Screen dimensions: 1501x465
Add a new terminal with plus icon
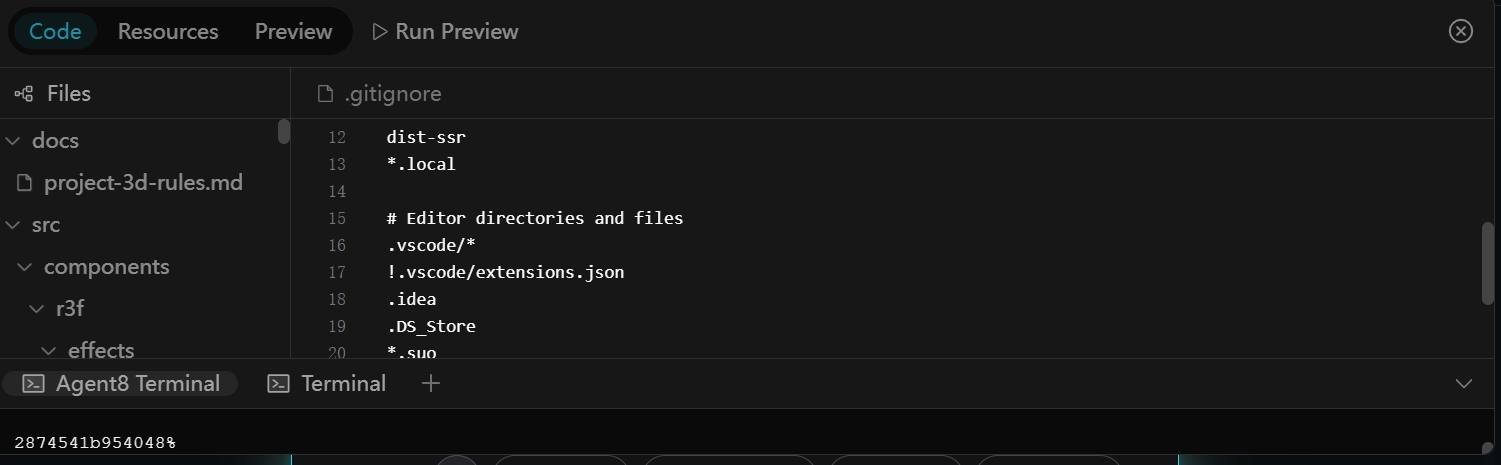[431, 384]
